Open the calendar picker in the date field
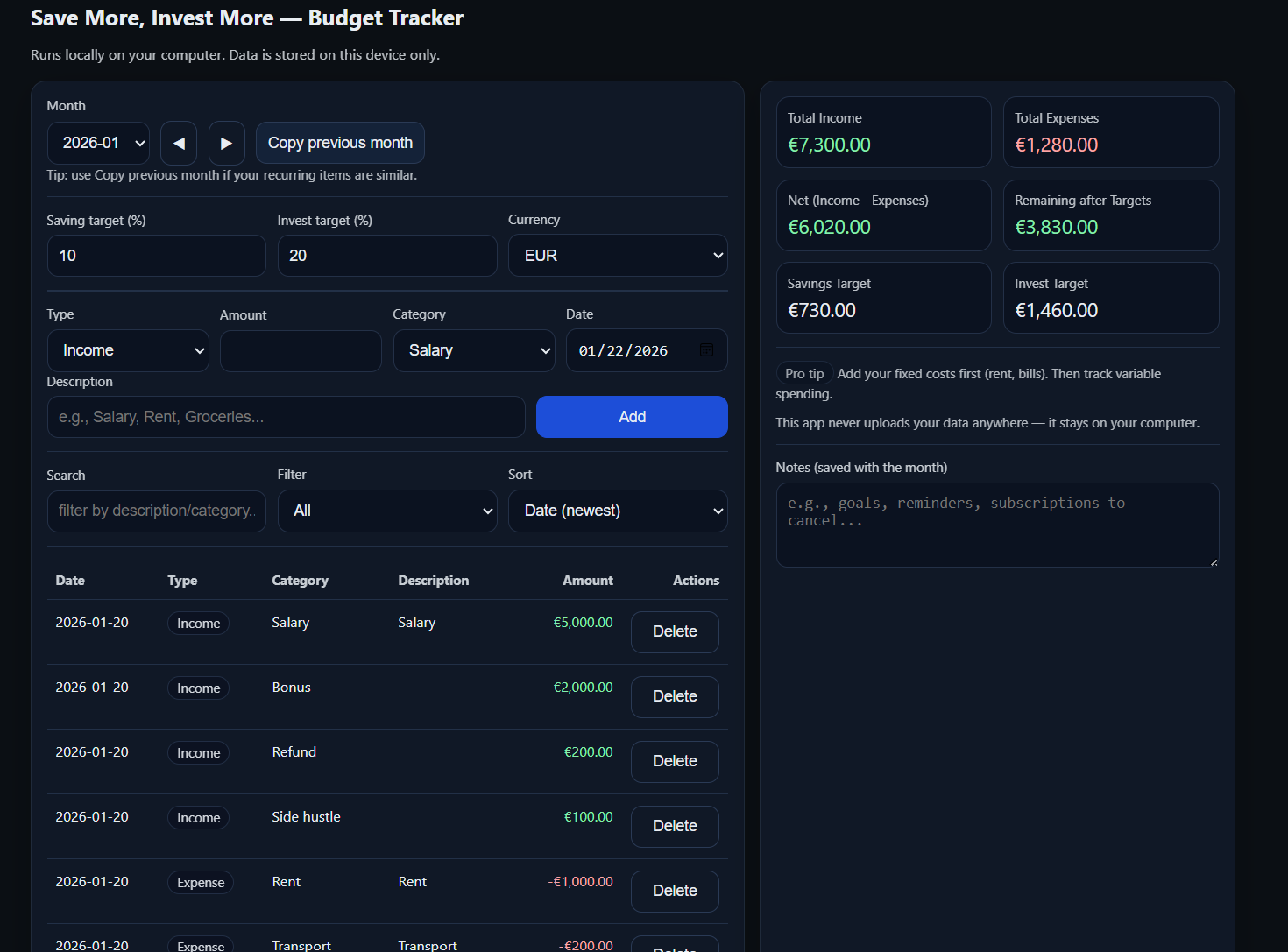This screenshot has height=952, width=1288. coord(706,349)
